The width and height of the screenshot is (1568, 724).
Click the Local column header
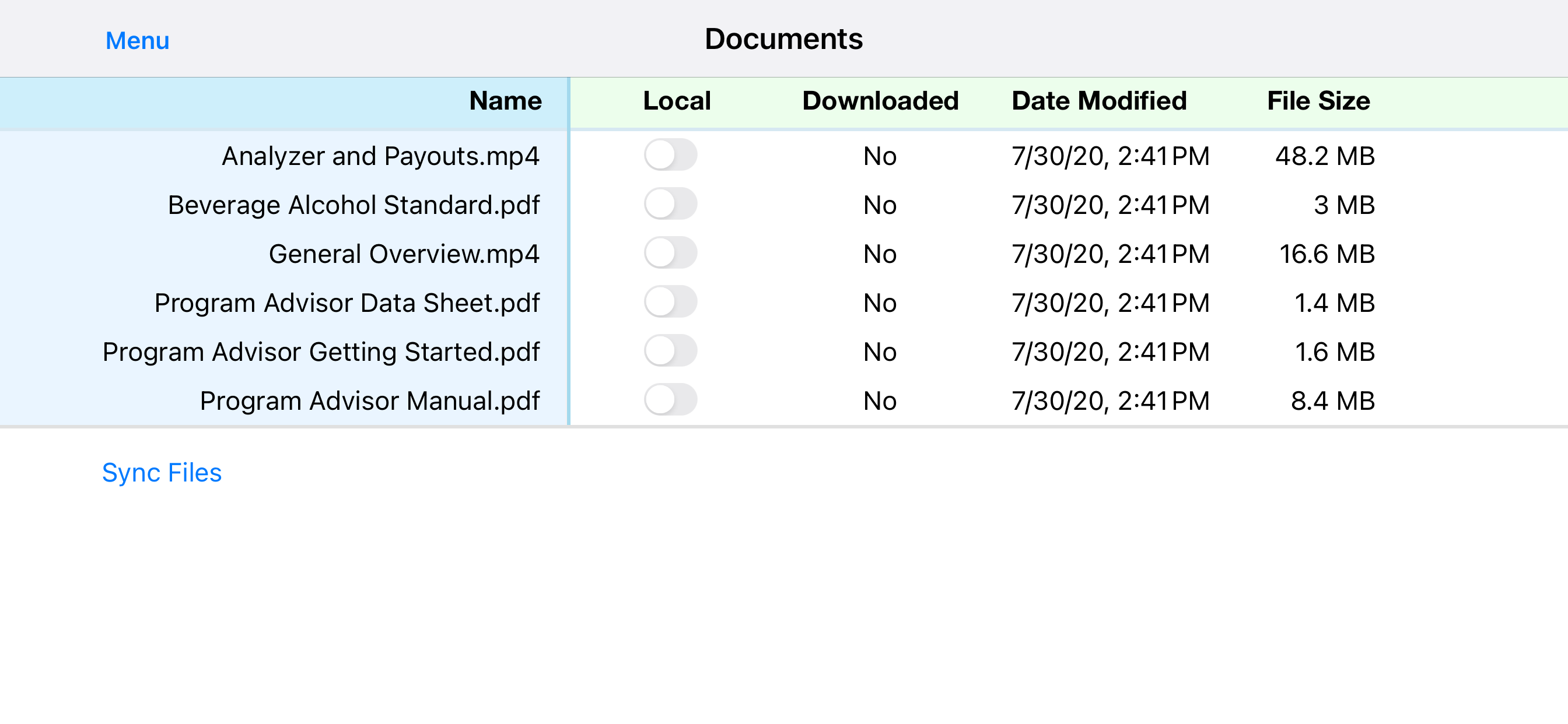[677, 101]
